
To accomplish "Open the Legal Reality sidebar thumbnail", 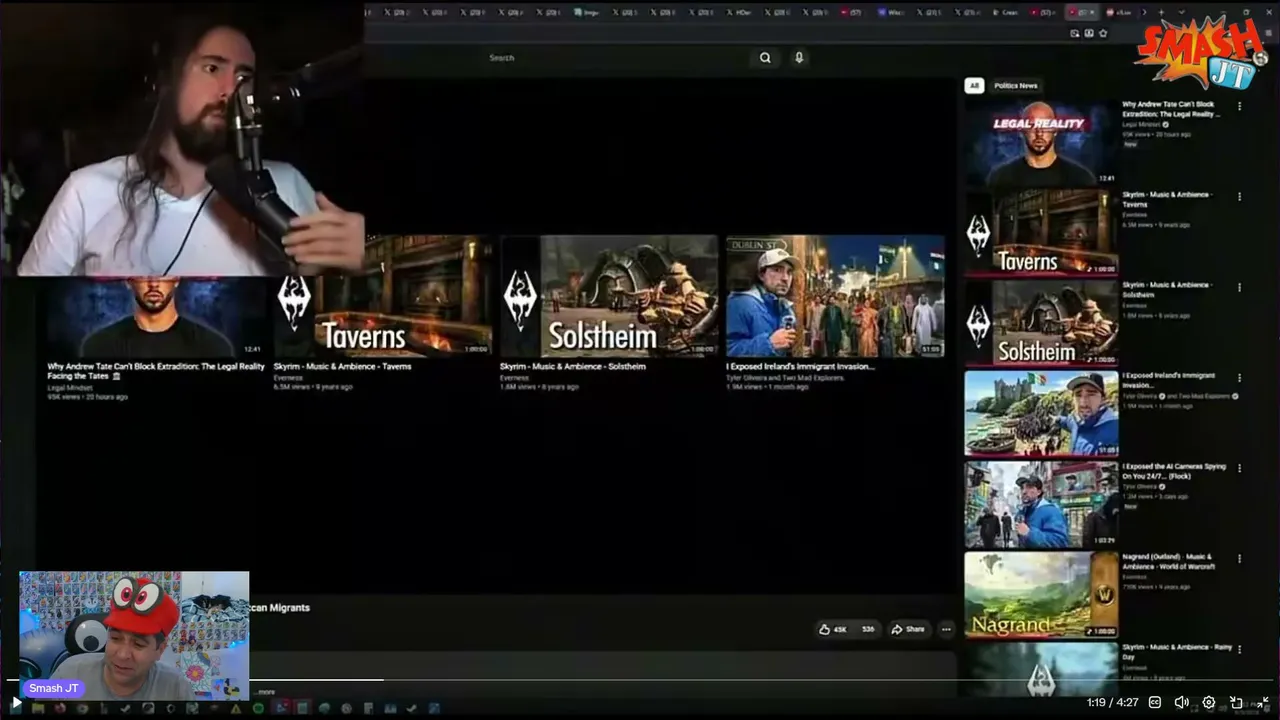I will pos(1041,142).
